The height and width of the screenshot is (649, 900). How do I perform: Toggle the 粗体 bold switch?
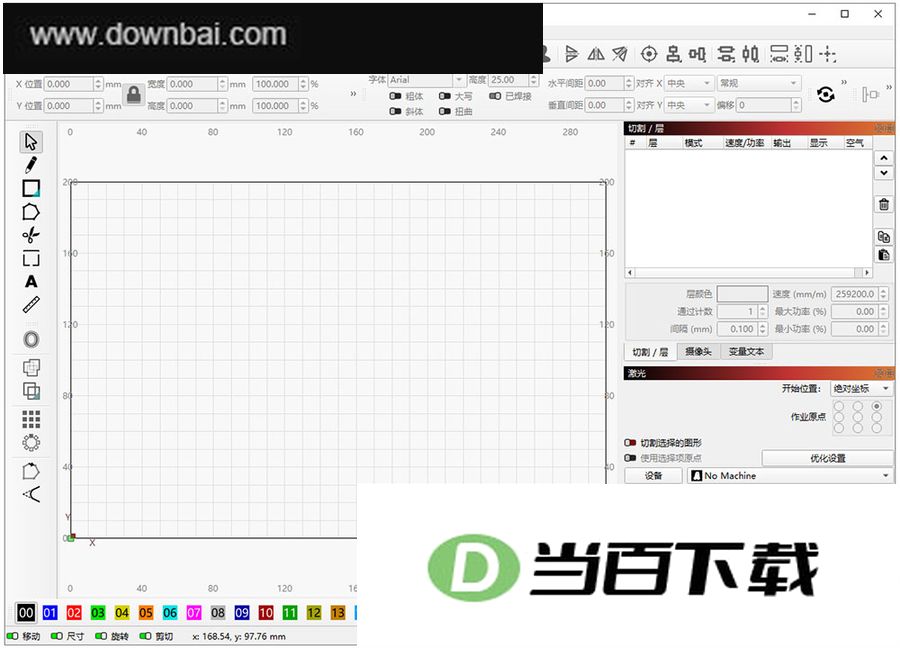(x=395, y=96)
